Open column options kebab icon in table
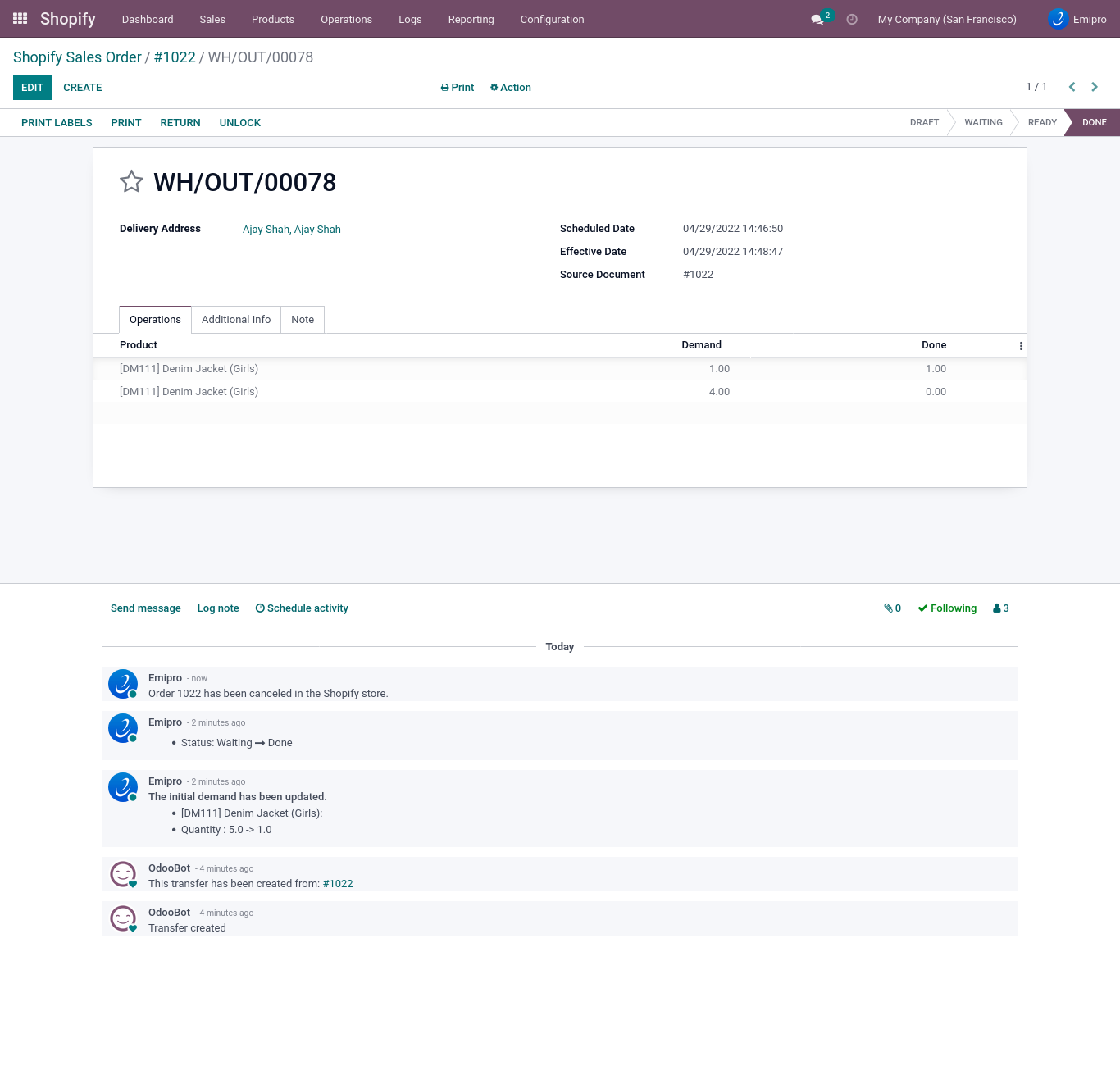This screenshot has width=1120, height=1066. pos(1021,346)
